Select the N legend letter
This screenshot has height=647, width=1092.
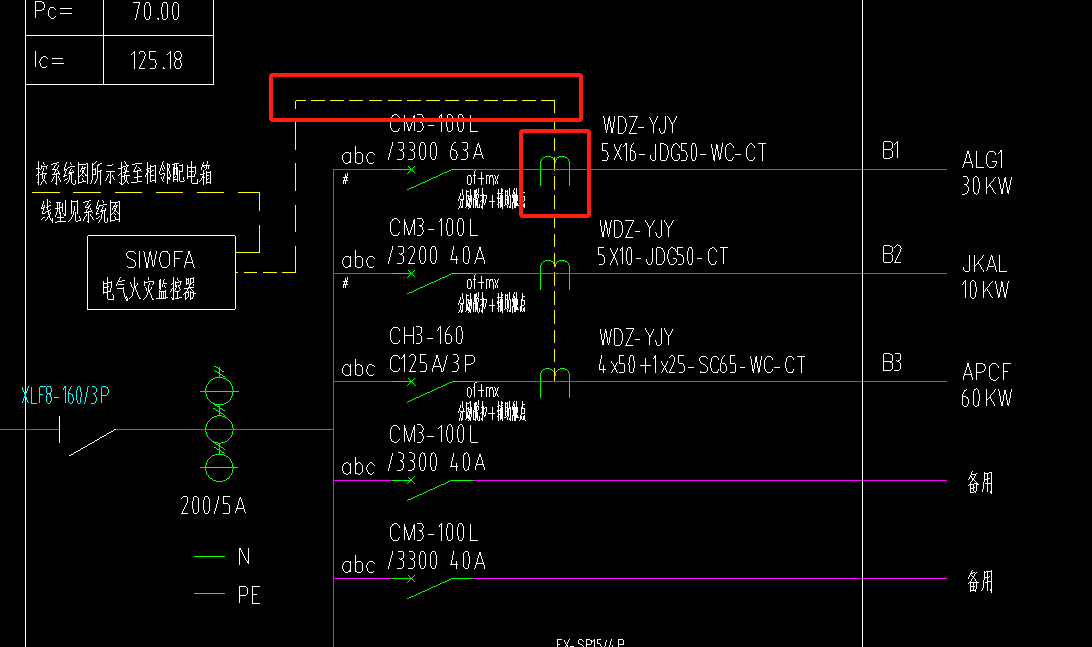(244, 556)
